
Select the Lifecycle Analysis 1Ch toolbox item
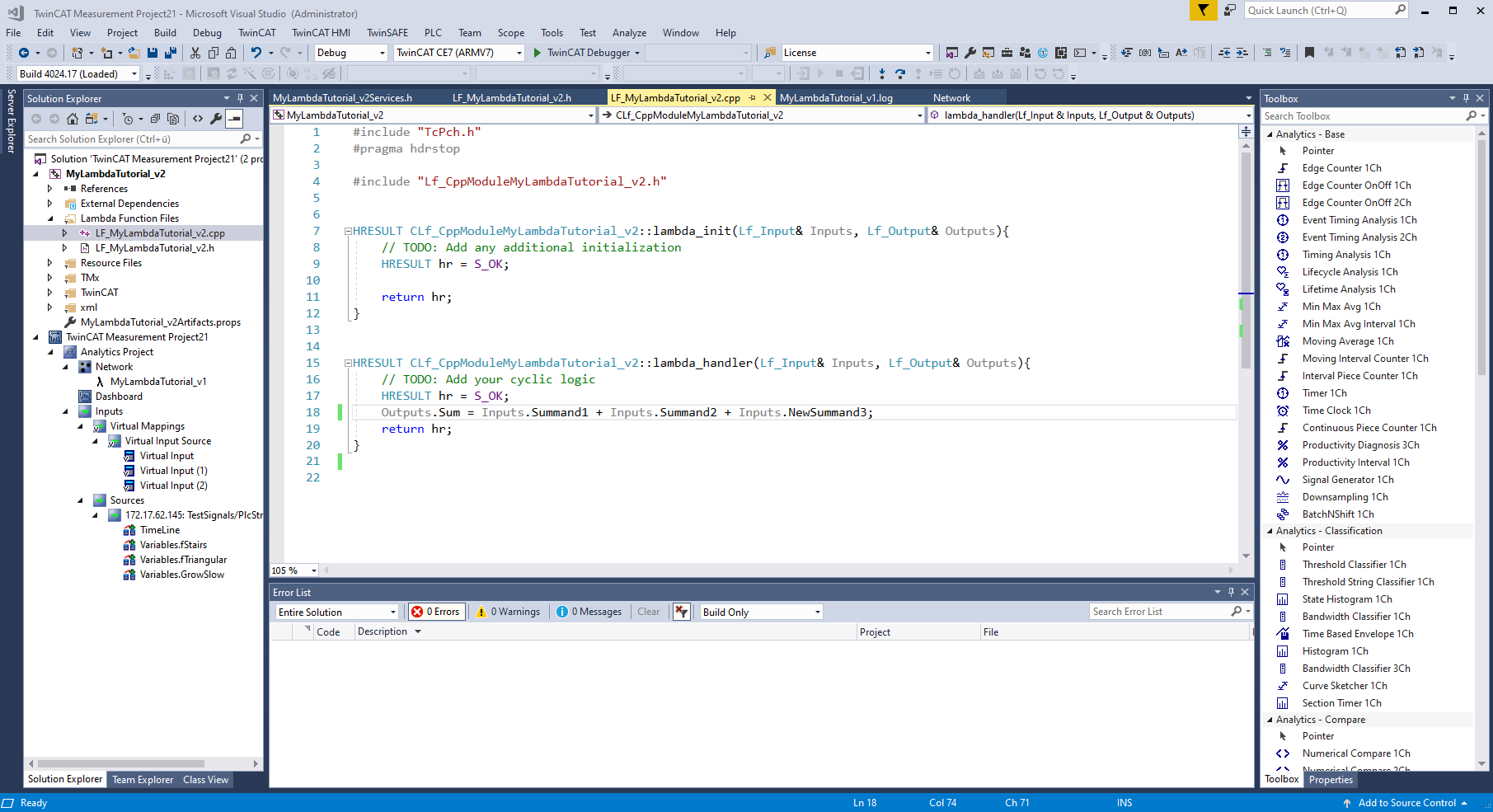pos(1350,272)
